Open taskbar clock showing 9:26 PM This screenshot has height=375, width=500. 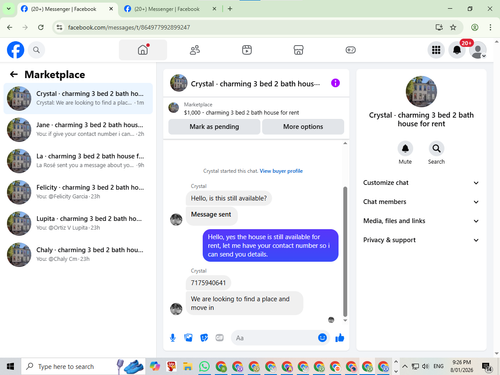point(462,366)
